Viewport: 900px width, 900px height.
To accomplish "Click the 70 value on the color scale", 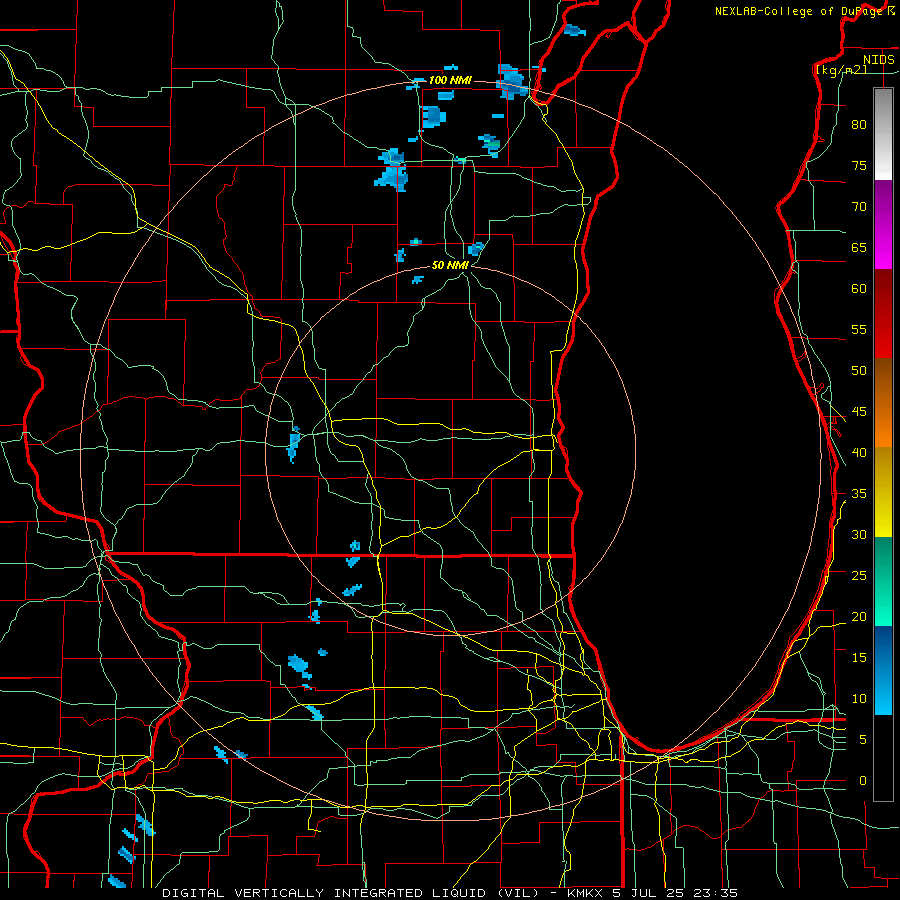I will [859, 207].
